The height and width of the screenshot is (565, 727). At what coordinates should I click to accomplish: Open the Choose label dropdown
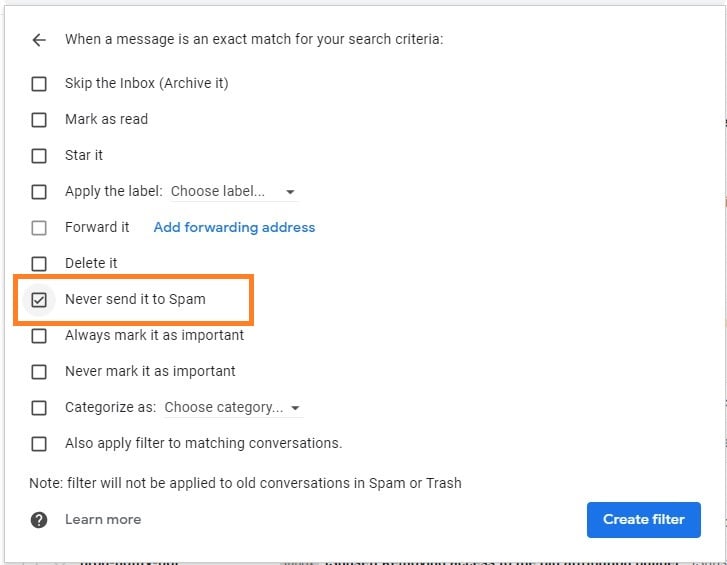[226, 192]
